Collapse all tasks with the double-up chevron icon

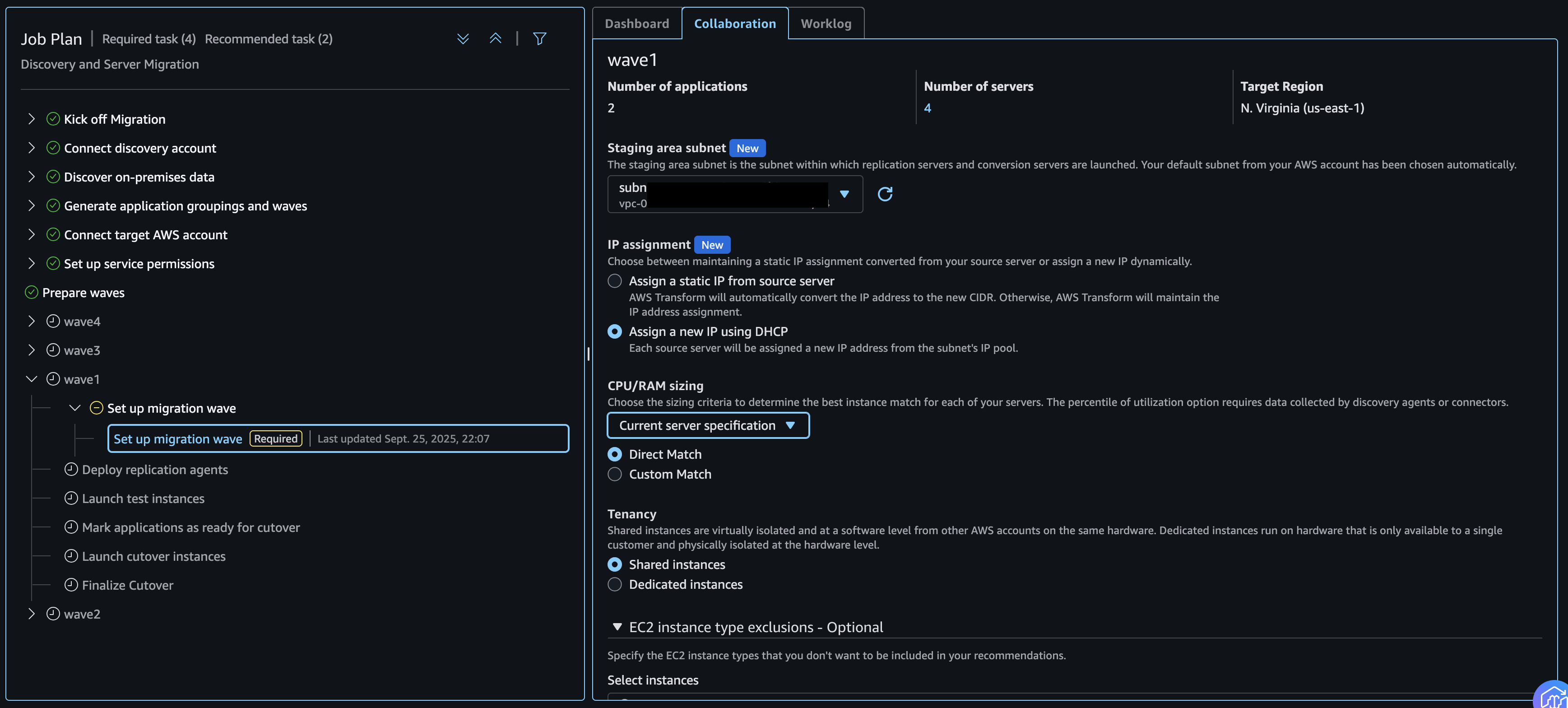495,38
